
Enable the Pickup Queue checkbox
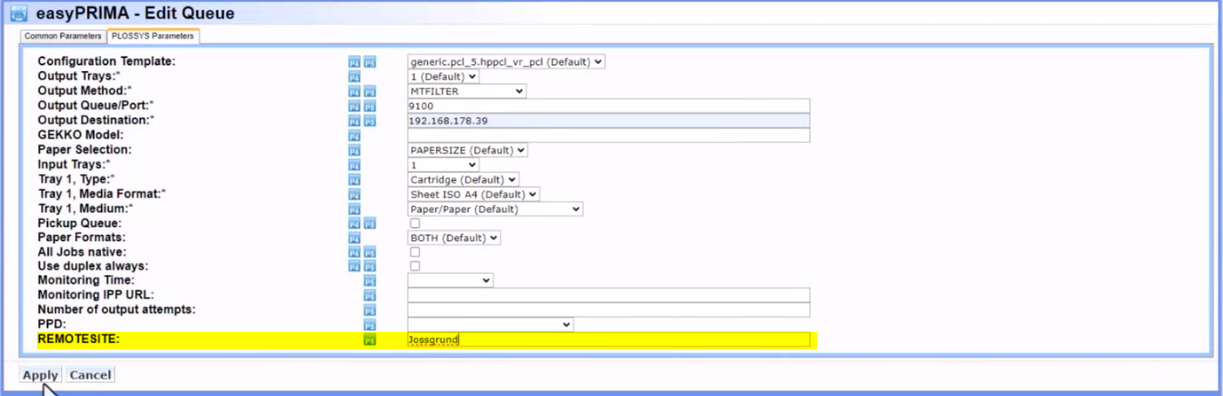(415, 223)
